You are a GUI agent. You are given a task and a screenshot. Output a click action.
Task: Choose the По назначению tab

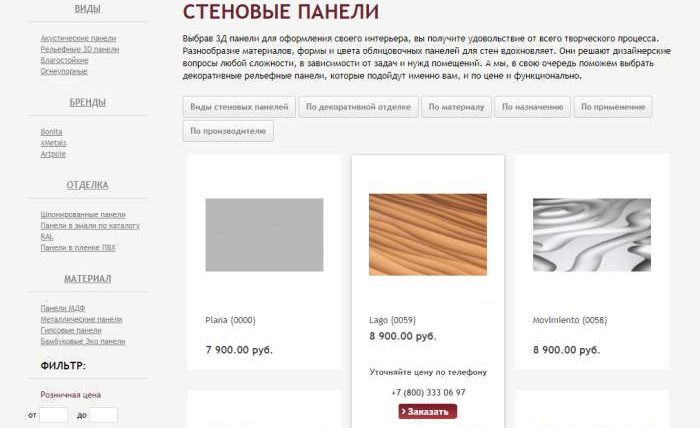(x=533, y=107)
